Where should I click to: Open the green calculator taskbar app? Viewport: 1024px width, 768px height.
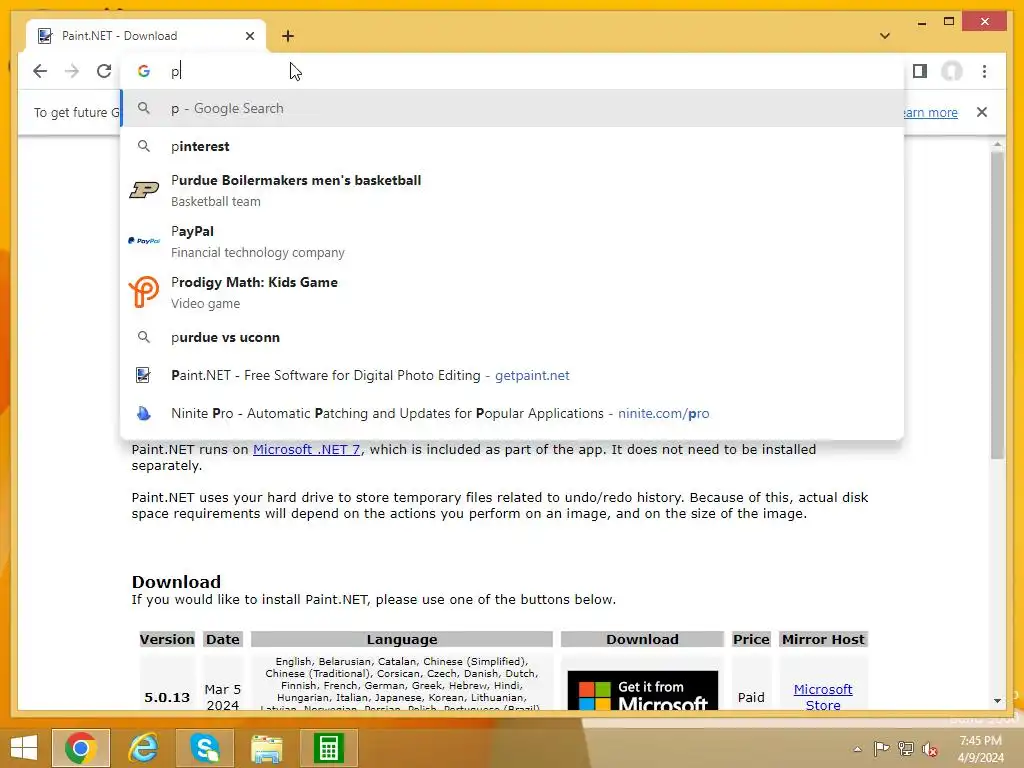328,748
